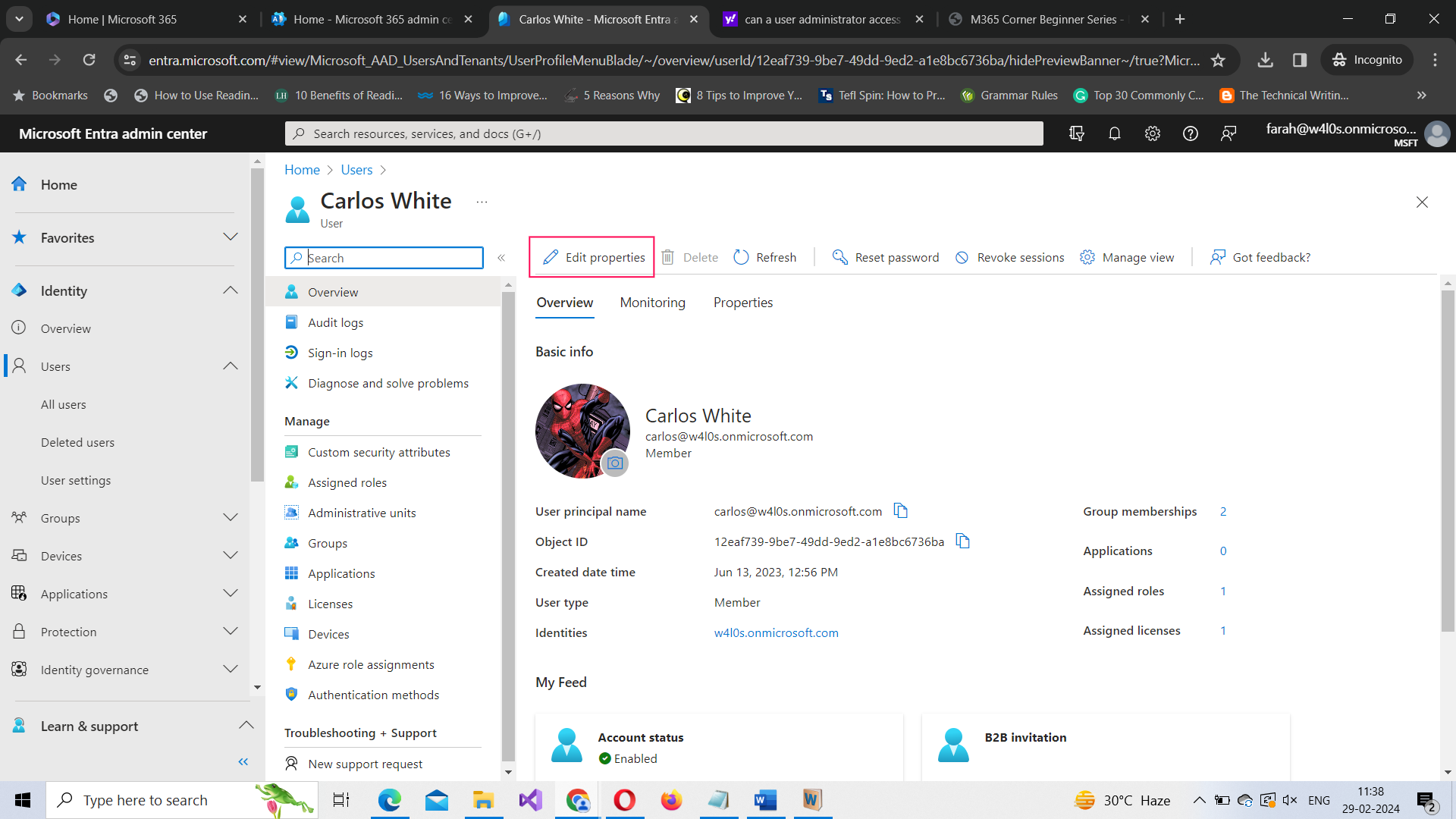Expand the Devices section in the sidebar
Screen dimensions: 1456x819
[231, 555]
